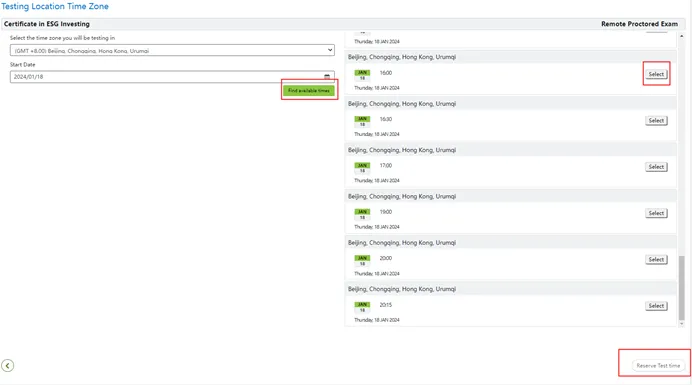Select the 16:00 time slot

(x=656, y=74)
